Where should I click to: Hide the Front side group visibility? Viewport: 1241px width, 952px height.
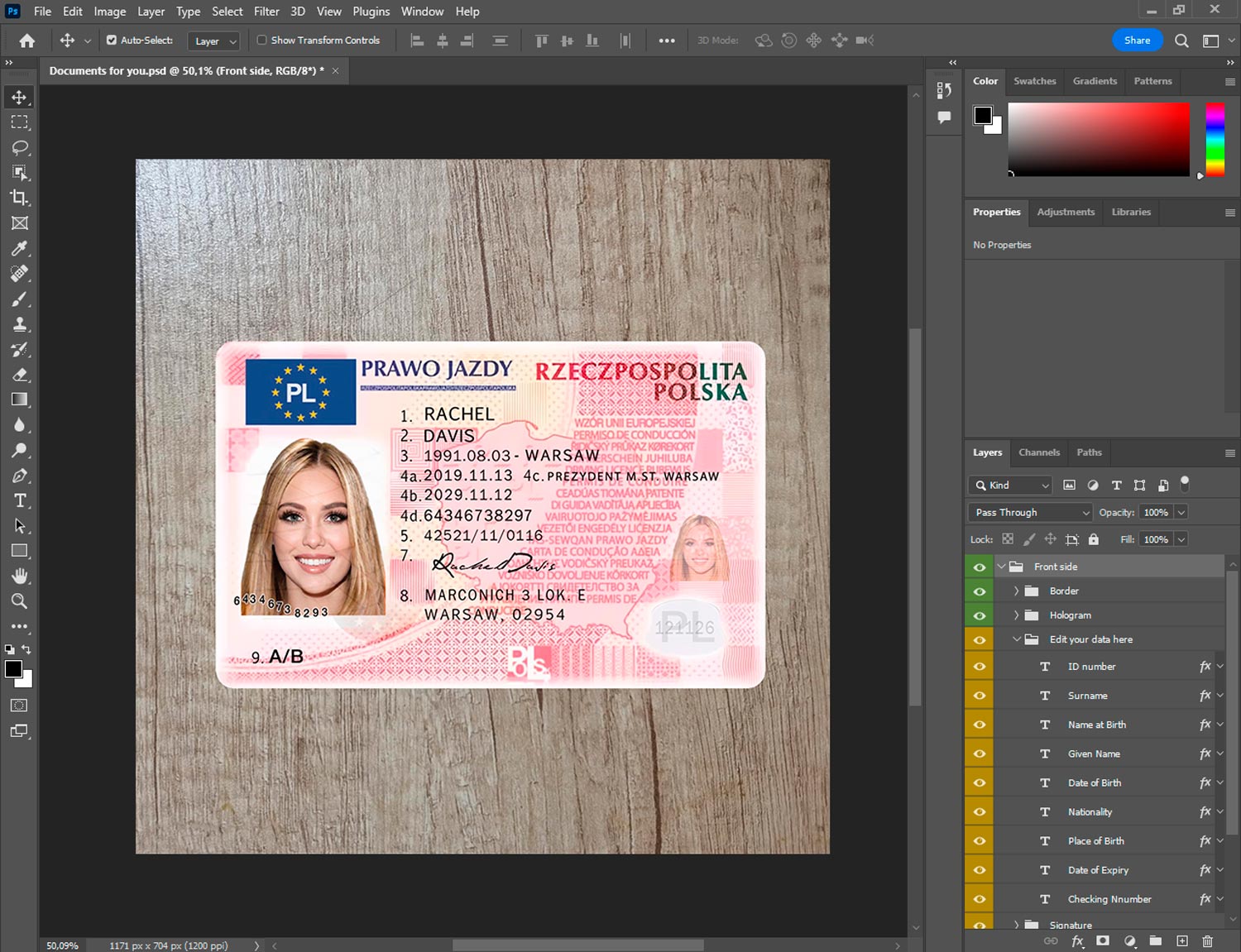980,567
